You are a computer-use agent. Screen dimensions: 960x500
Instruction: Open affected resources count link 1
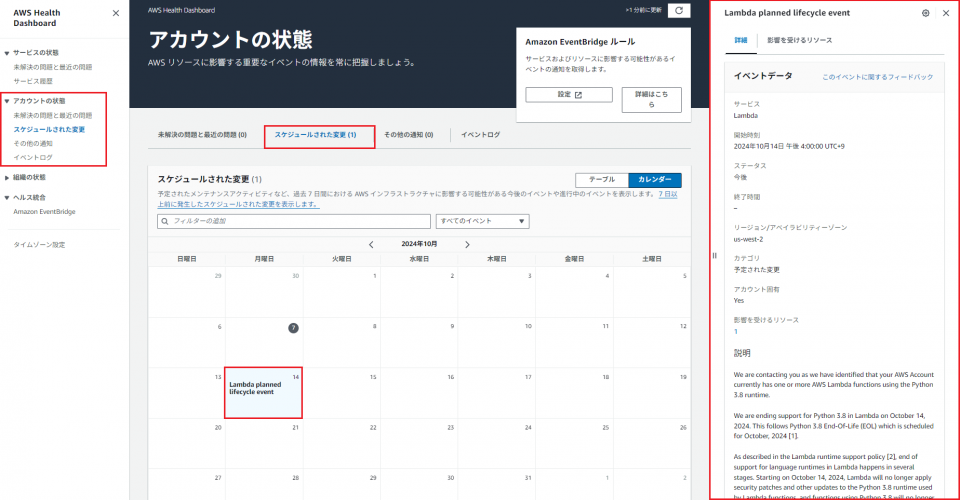pos(735,332)
